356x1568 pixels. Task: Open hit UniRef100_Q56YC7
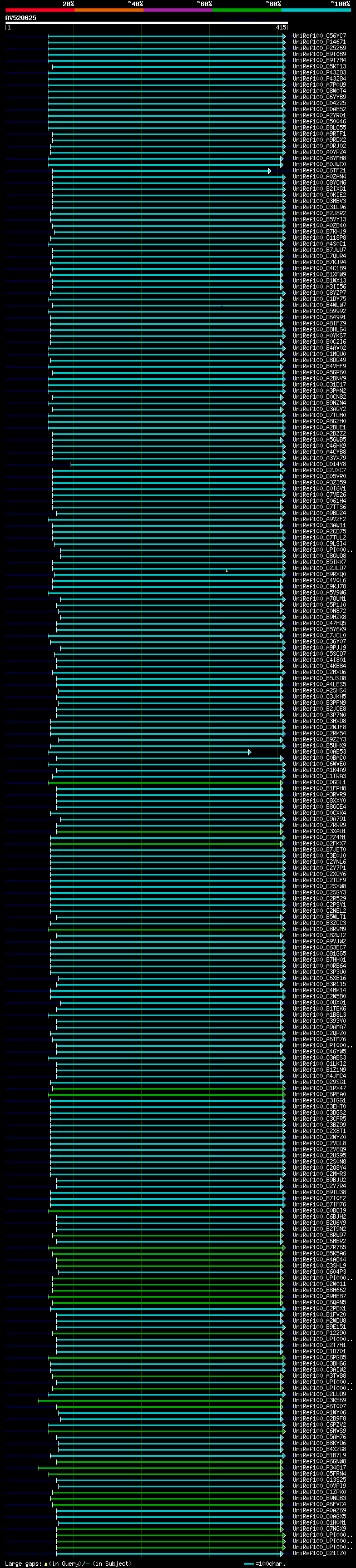pyautogui.click(x=319, y=36)
